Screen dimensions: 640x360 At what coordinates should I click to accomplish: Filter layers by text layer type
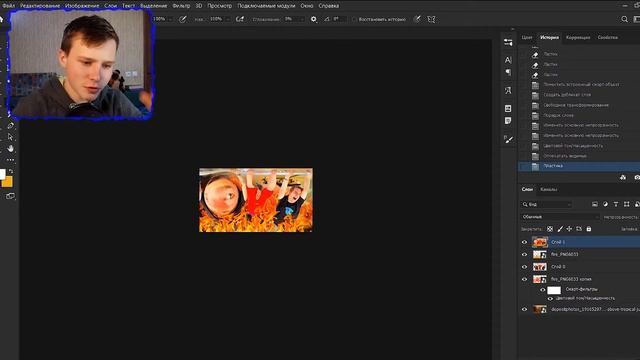(x=616, y=204)
